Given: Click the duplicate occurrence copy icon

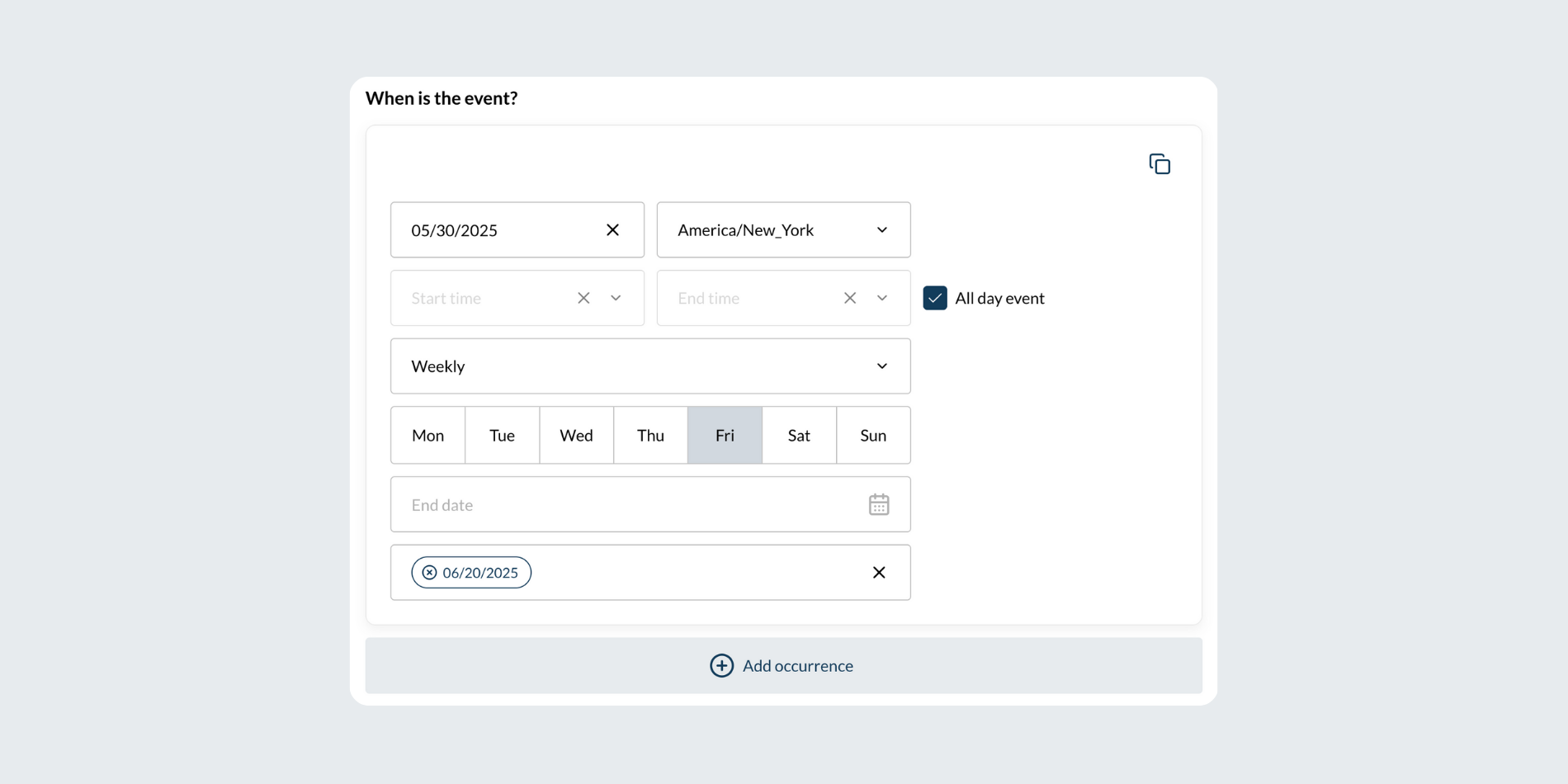Looking at the screenshot, I should click(1159, 164).
